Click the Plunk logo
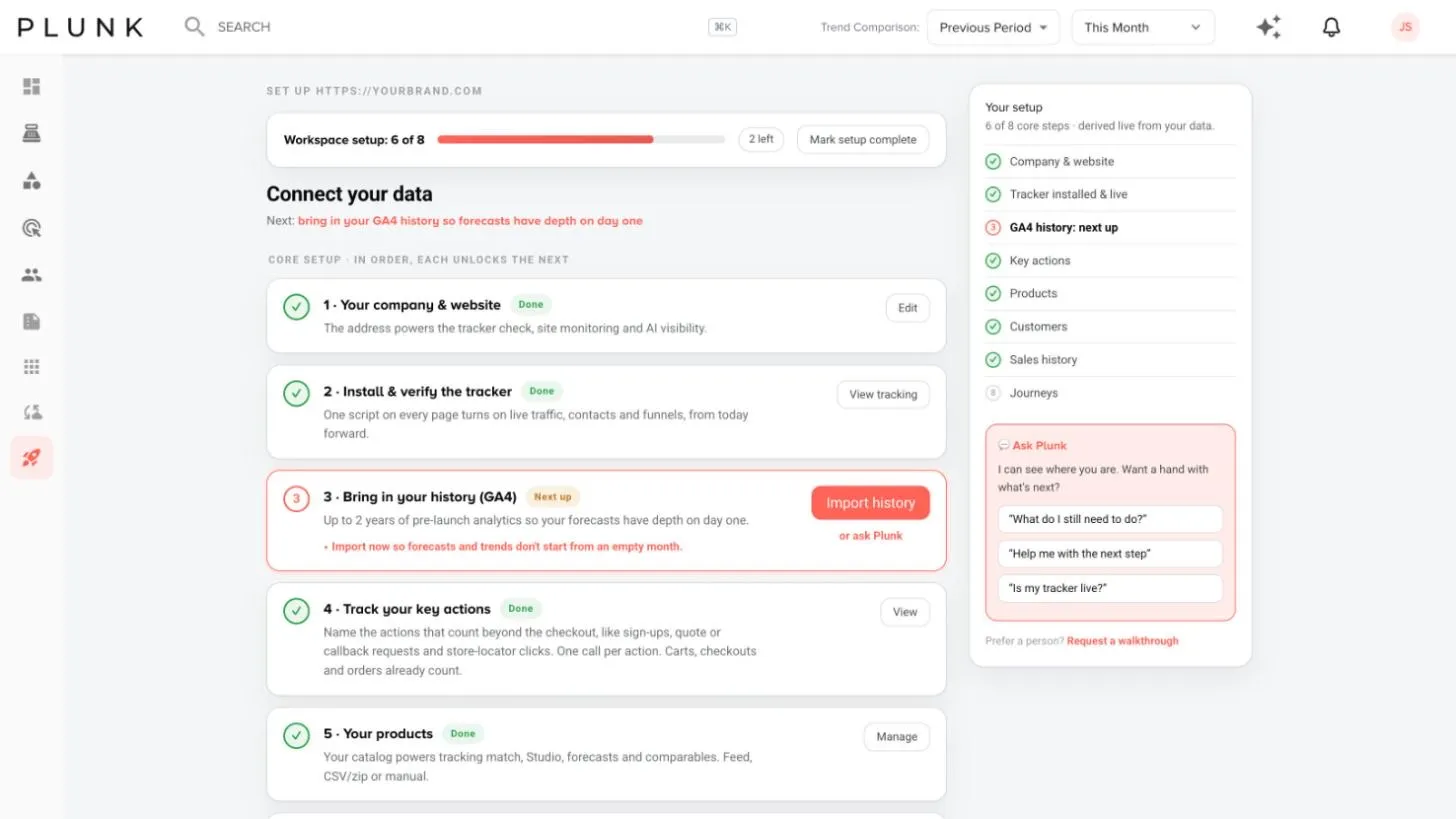The image size is (1456, 819). [80, 27]
